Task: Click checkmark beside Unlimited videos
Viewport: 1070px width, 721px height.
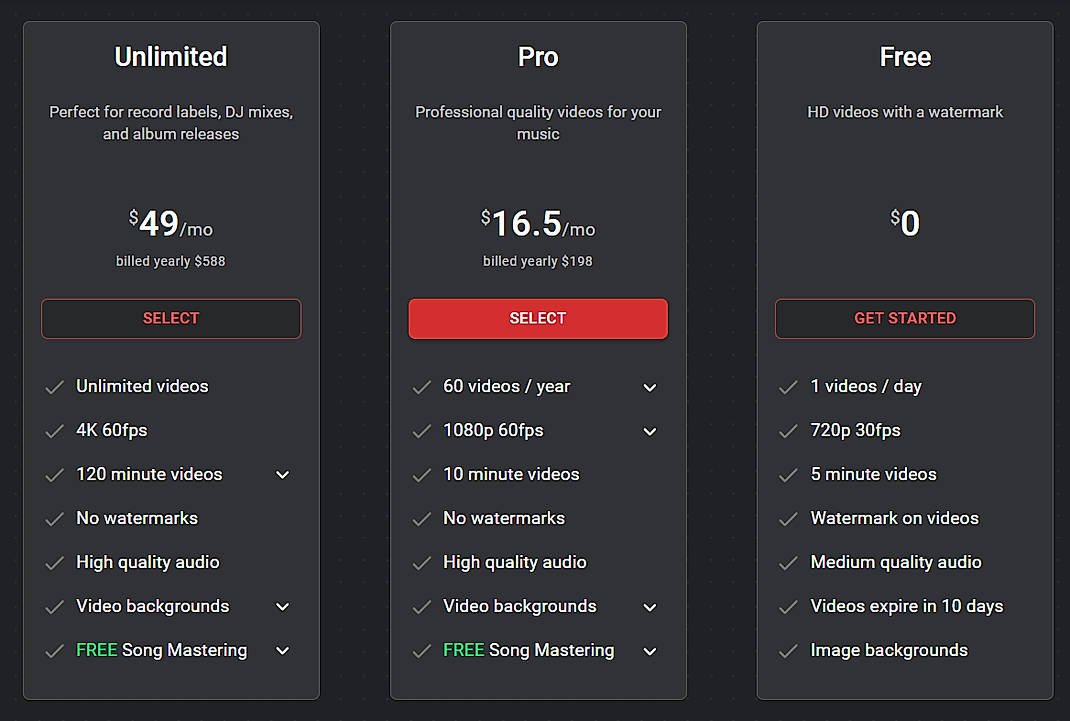Action: pos(55,387)
